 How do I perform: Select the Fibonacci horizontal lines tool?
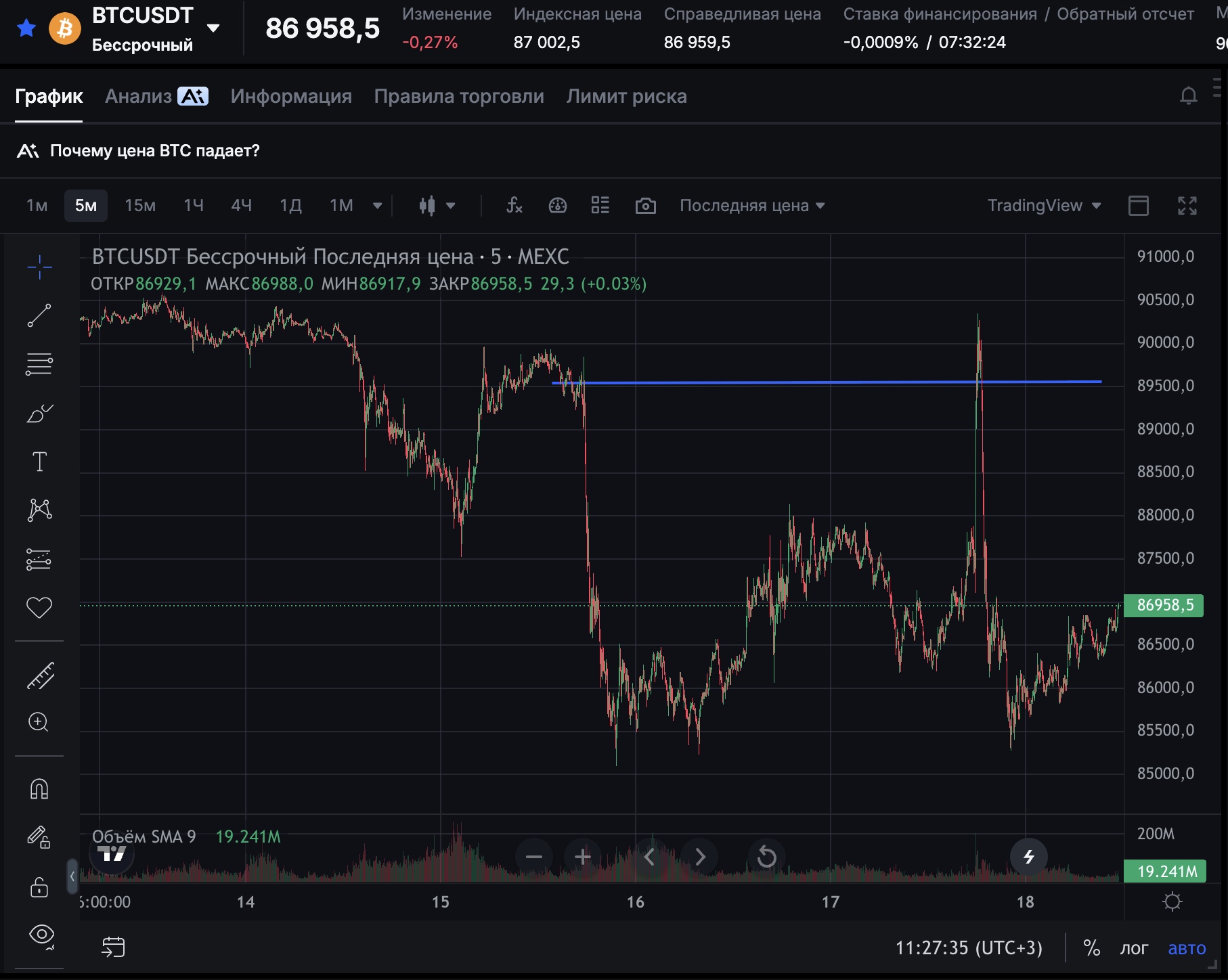point(39,364)
